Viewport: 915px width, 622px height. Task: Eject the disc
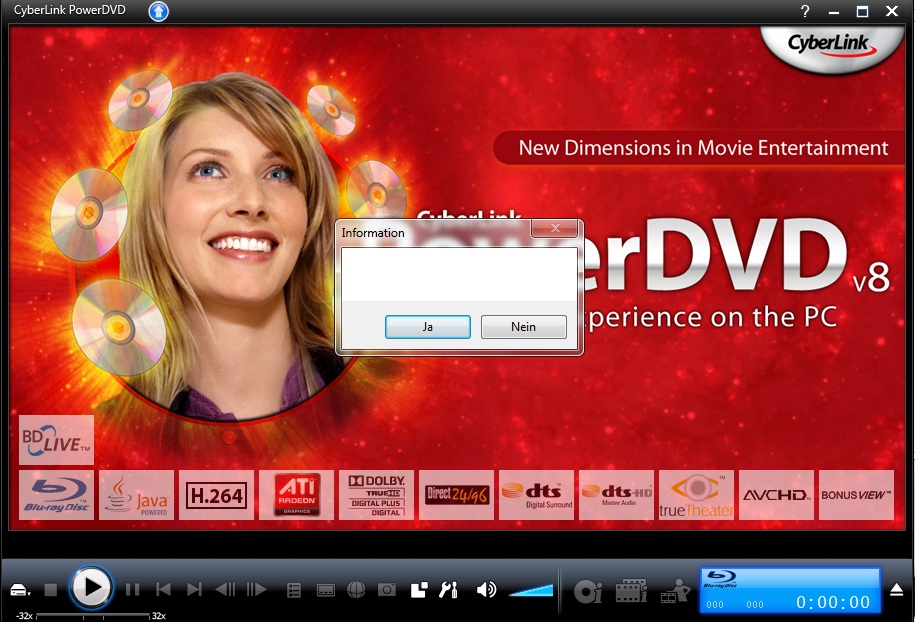[897, 590]
